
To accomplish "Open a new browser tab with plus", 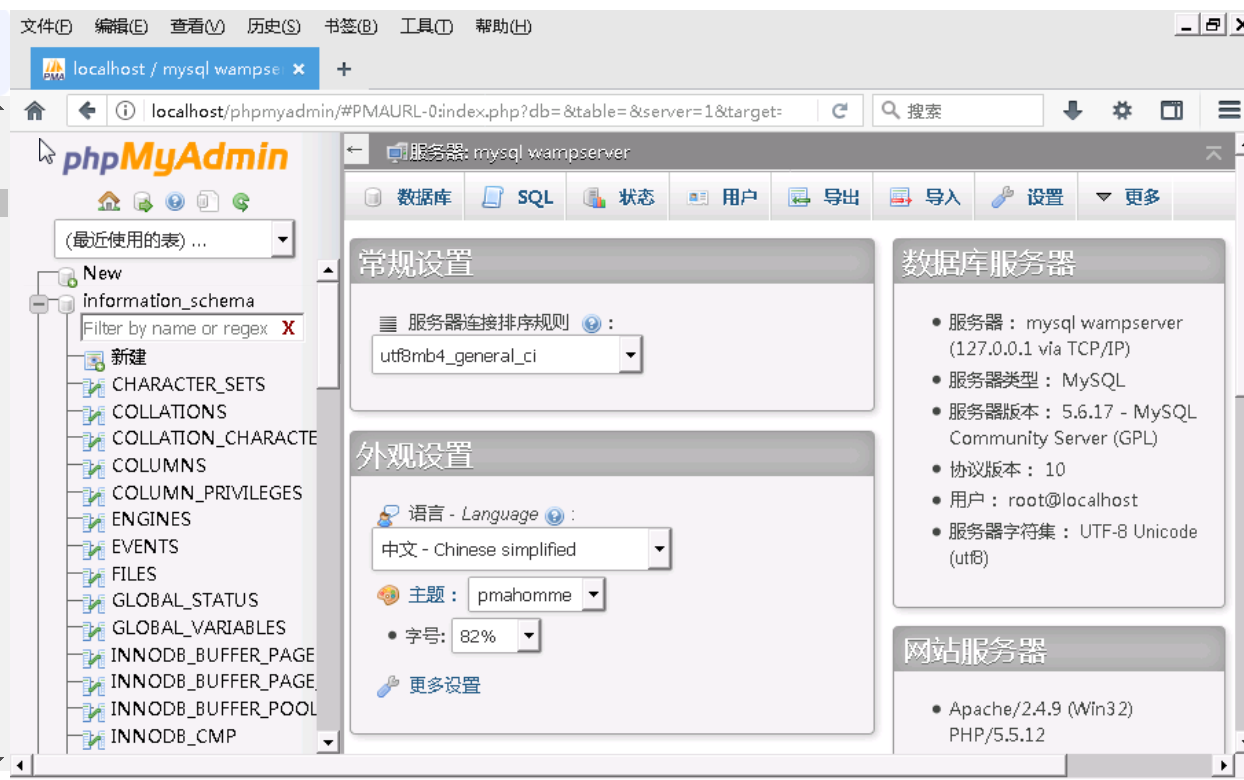I will pyautogui.click(x=344, y=69).
